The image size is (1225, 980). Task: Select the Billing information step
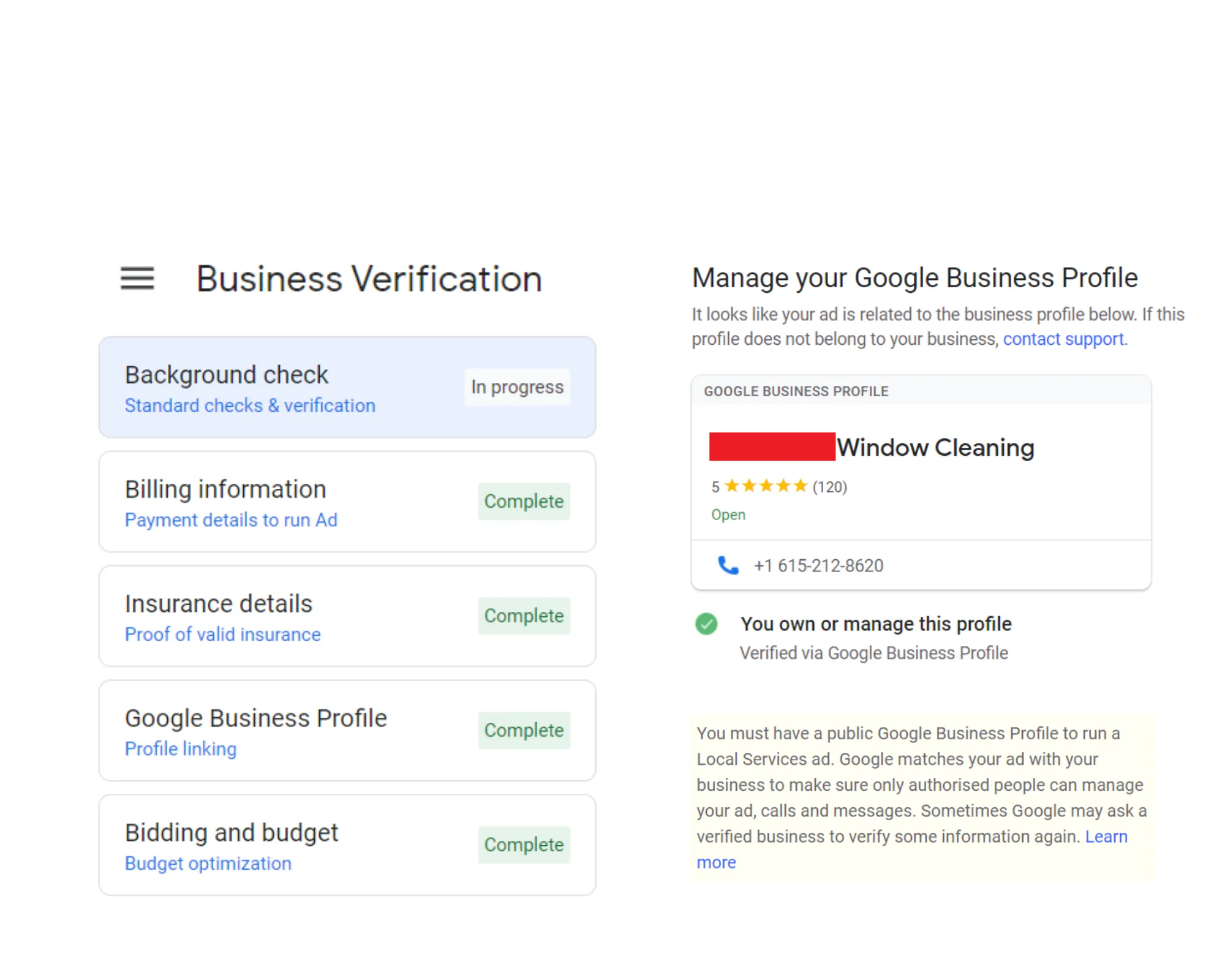coord(347,502)
